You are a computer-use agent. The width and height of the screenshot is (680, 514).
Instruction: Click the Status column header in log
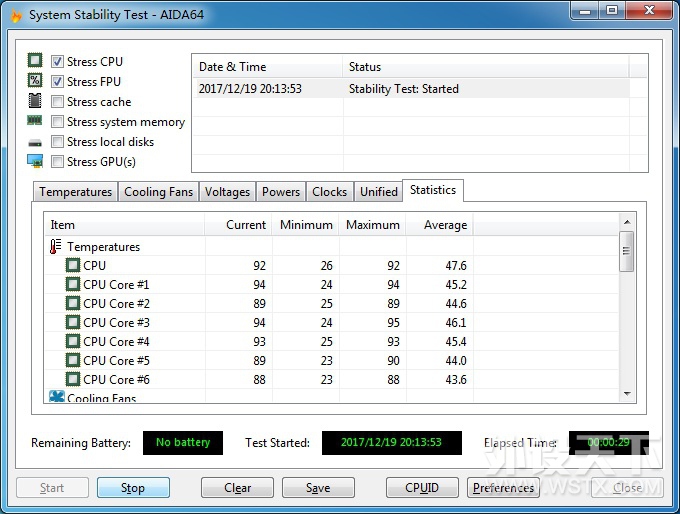pyautogui.click(x=486, y=67)
